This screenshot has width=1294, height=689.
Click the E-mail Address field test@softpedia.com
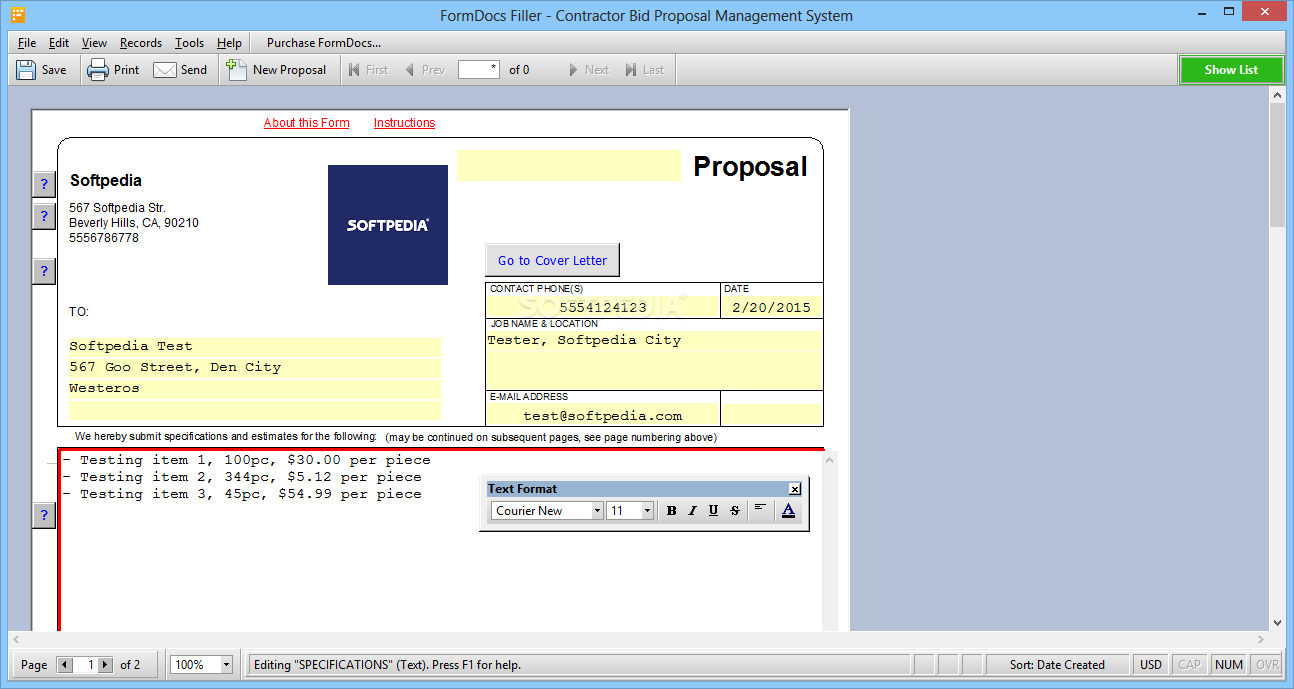[x=602, y=416]
